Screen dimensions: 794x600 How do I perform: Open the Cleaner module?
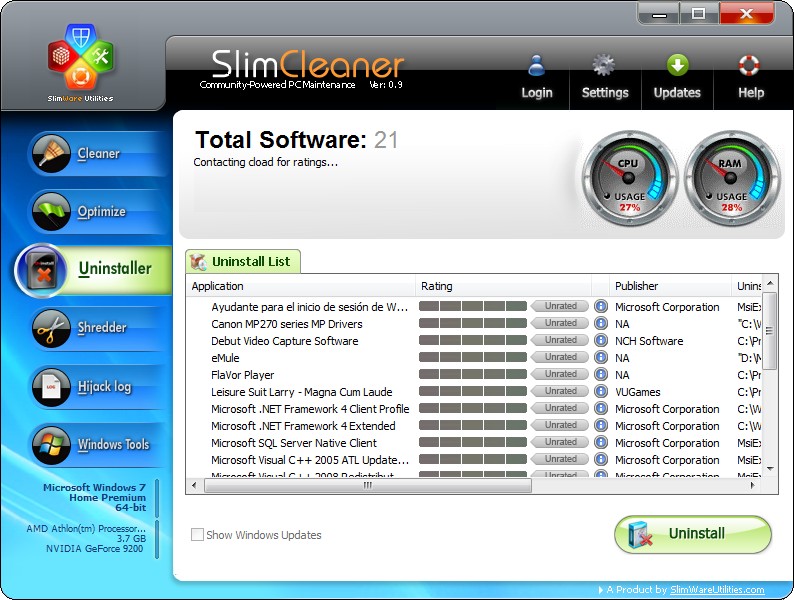click(x=99, y=153)
